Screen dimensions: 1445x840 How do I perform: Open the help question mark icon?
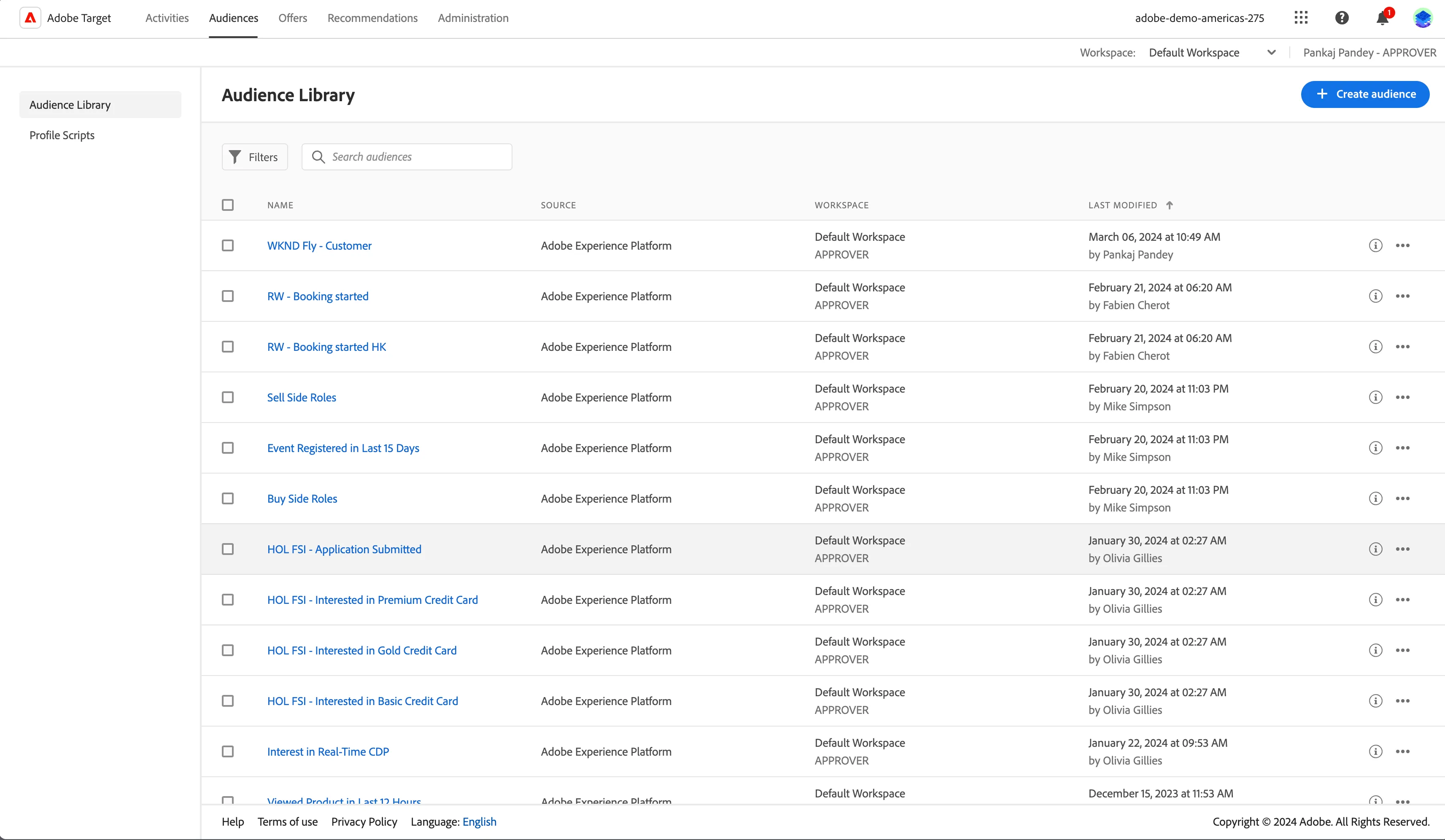(x=1342, y=18)
